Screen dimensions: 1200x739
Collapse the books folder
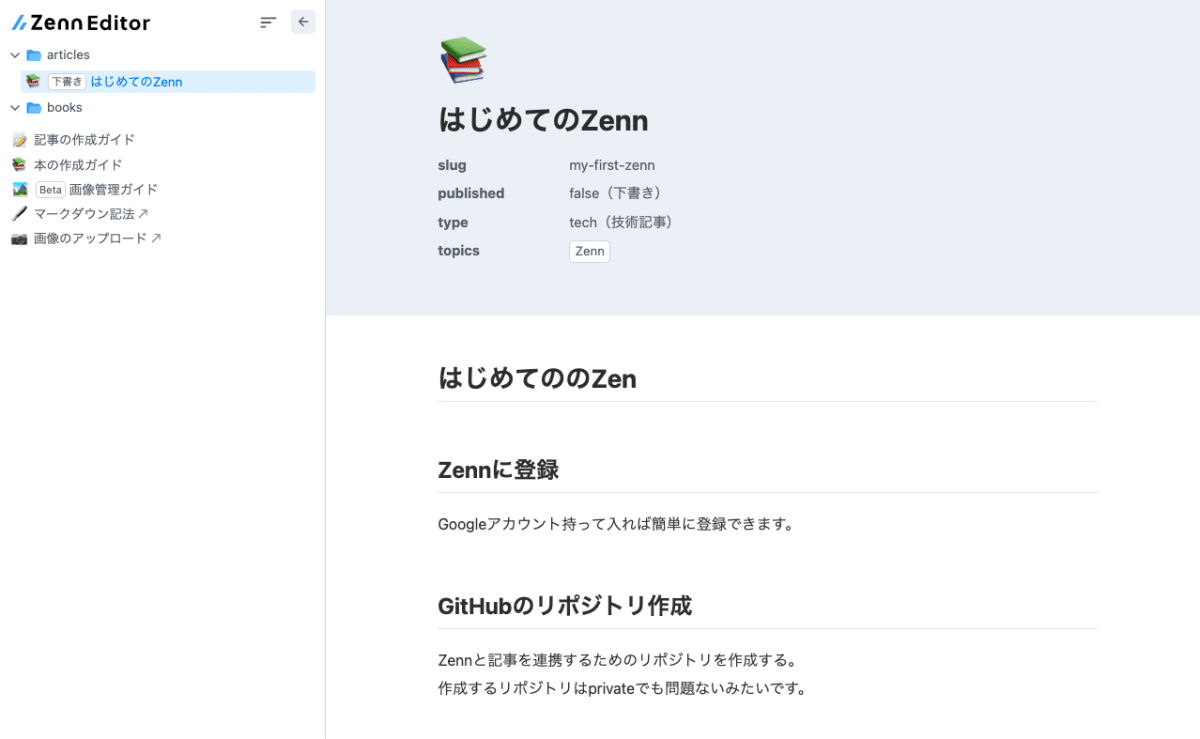(14, 107)
